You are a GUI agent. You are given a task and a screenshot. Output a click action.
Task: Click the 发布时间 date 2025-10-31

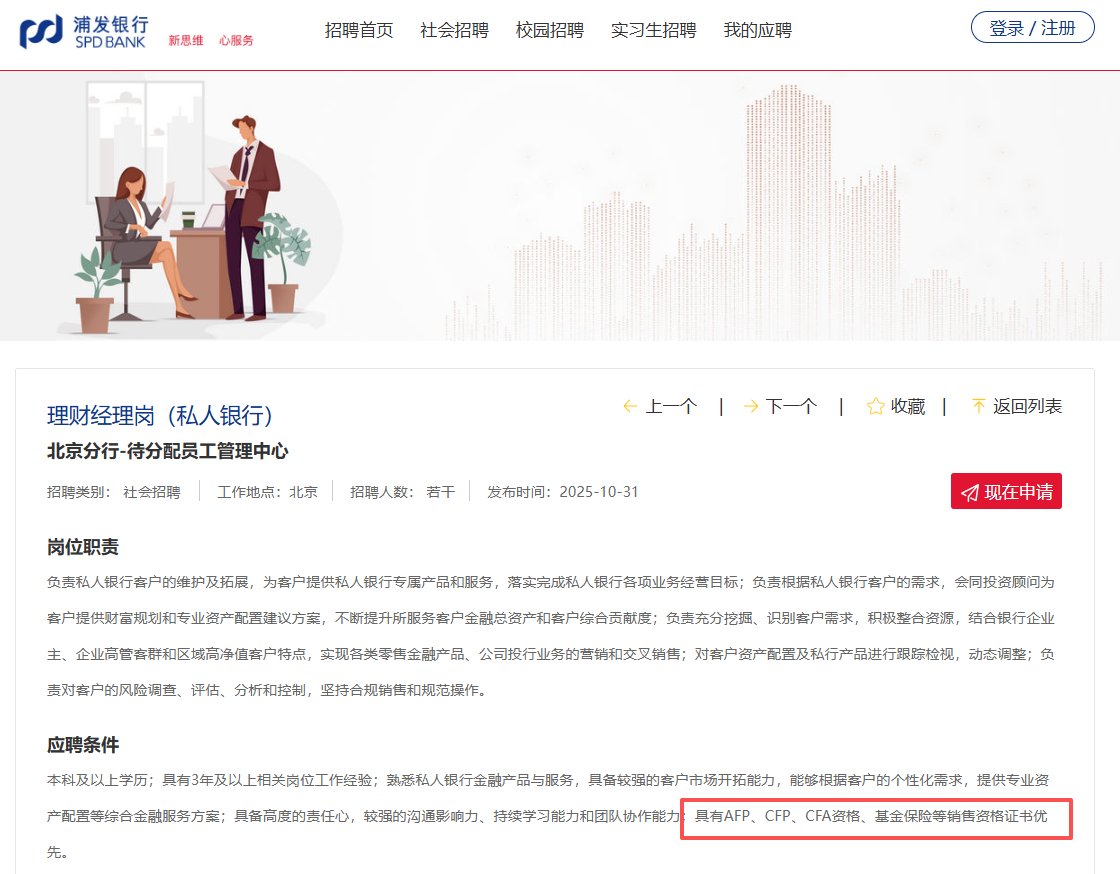coord(598,492)
